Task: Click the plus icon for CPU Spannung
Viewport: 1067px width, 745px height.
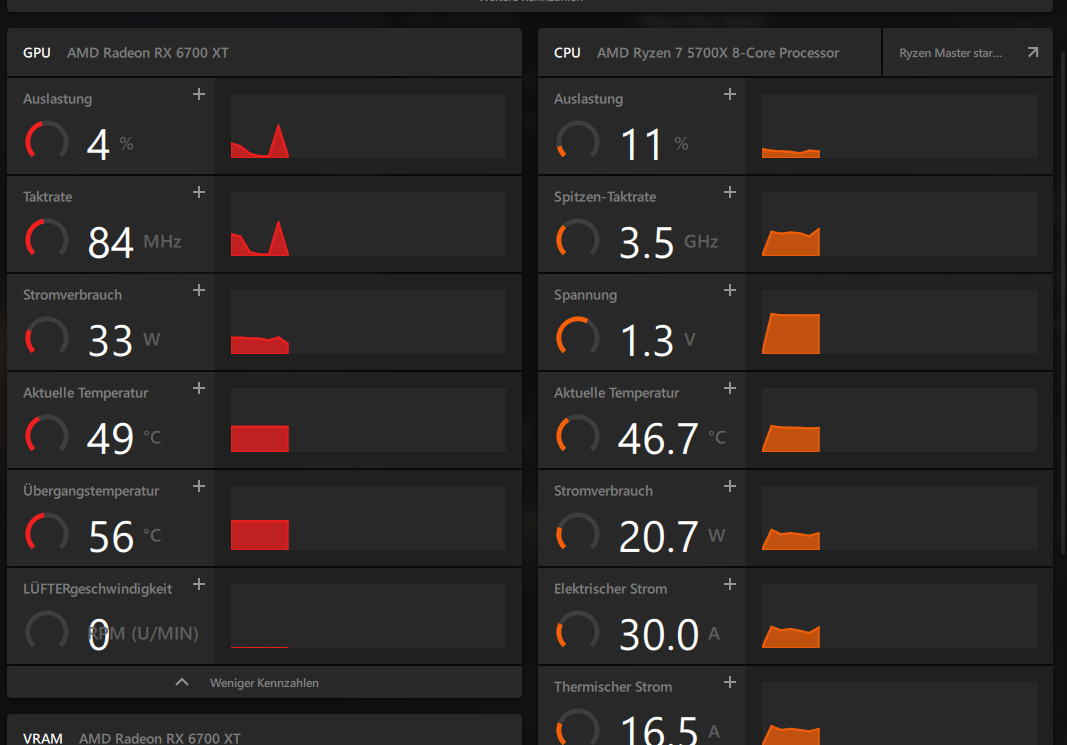Action: tap(729, 290)
